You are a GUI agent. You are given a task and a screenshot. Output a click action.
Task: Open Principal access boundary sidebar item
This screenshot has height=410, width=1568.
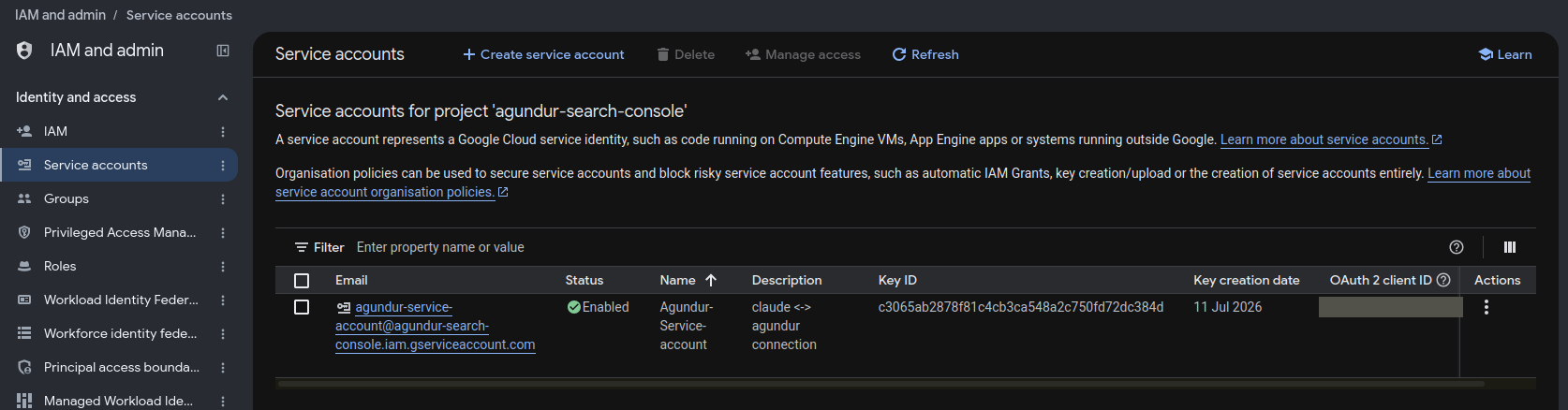(x=121, y=367)
